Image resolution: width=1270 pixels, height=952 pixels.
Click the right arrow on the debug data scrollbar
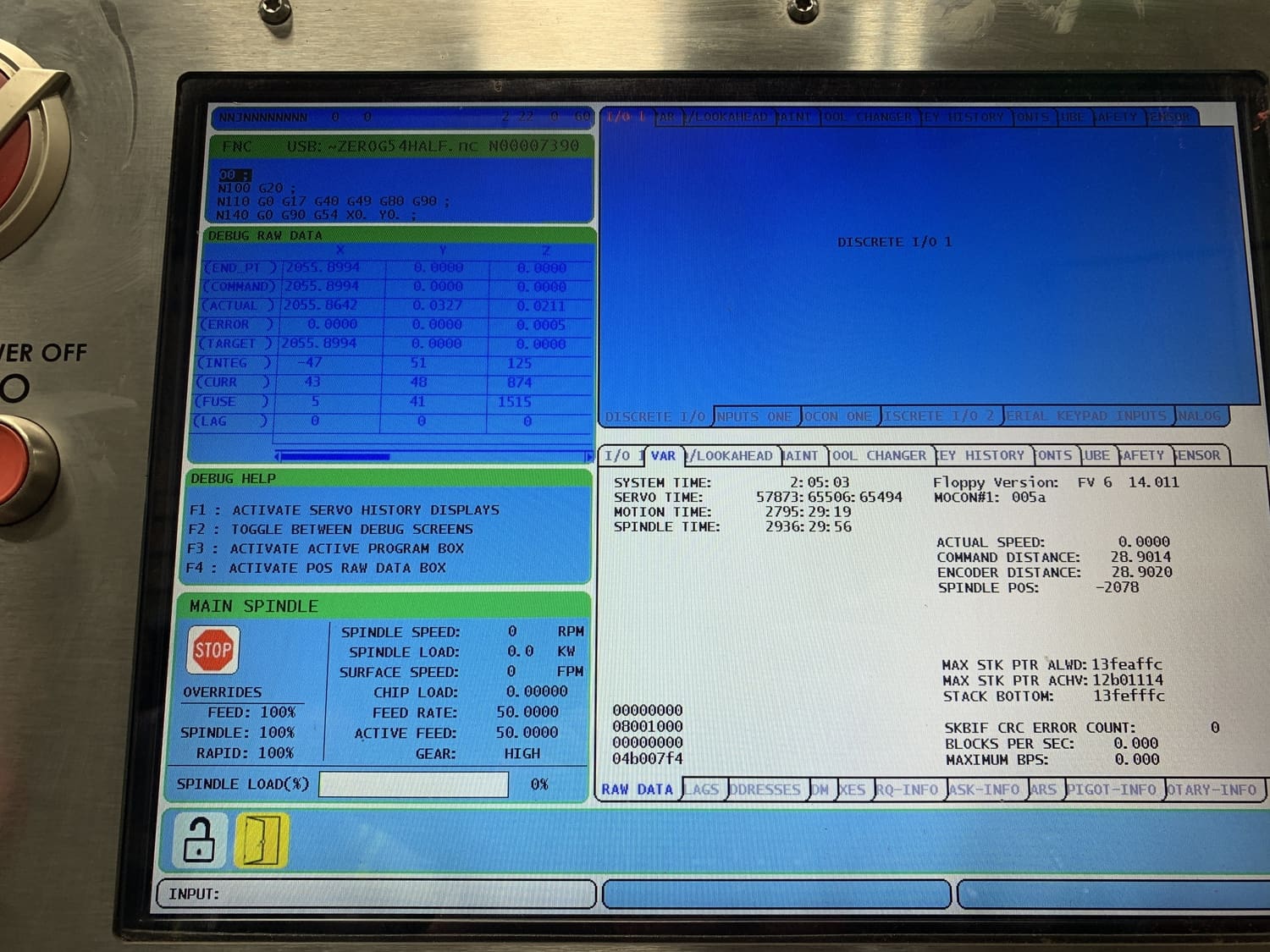pyautogui.click(x=588, y=457)
